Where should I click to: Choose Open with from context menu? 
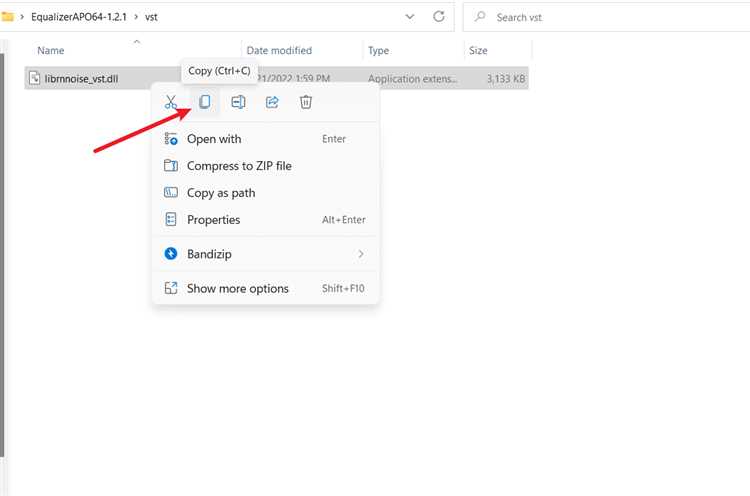[x=265, y=139]
